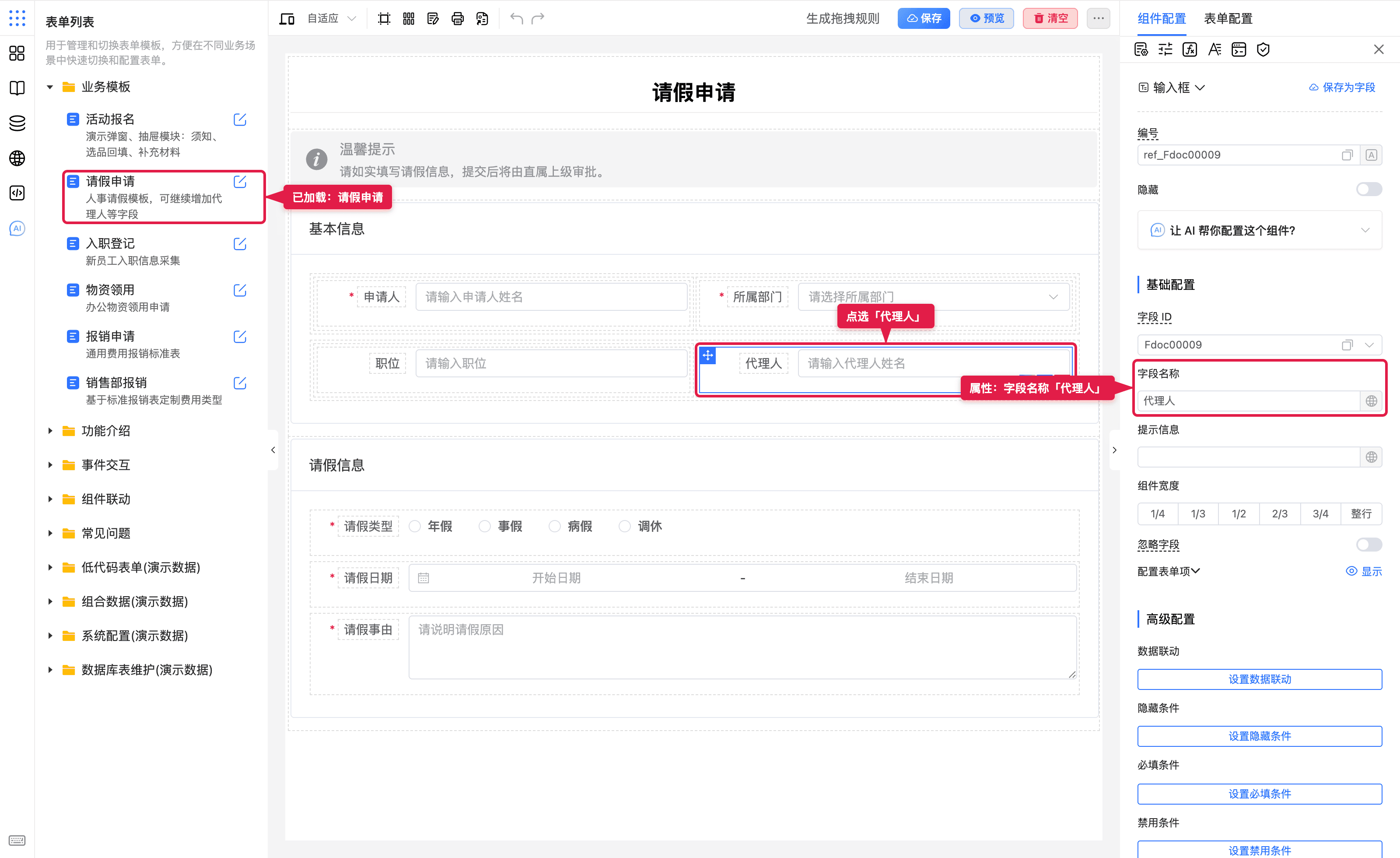Expand the 组件联动 folder
Screen dimensions: 1400x858
click(50, 499)
